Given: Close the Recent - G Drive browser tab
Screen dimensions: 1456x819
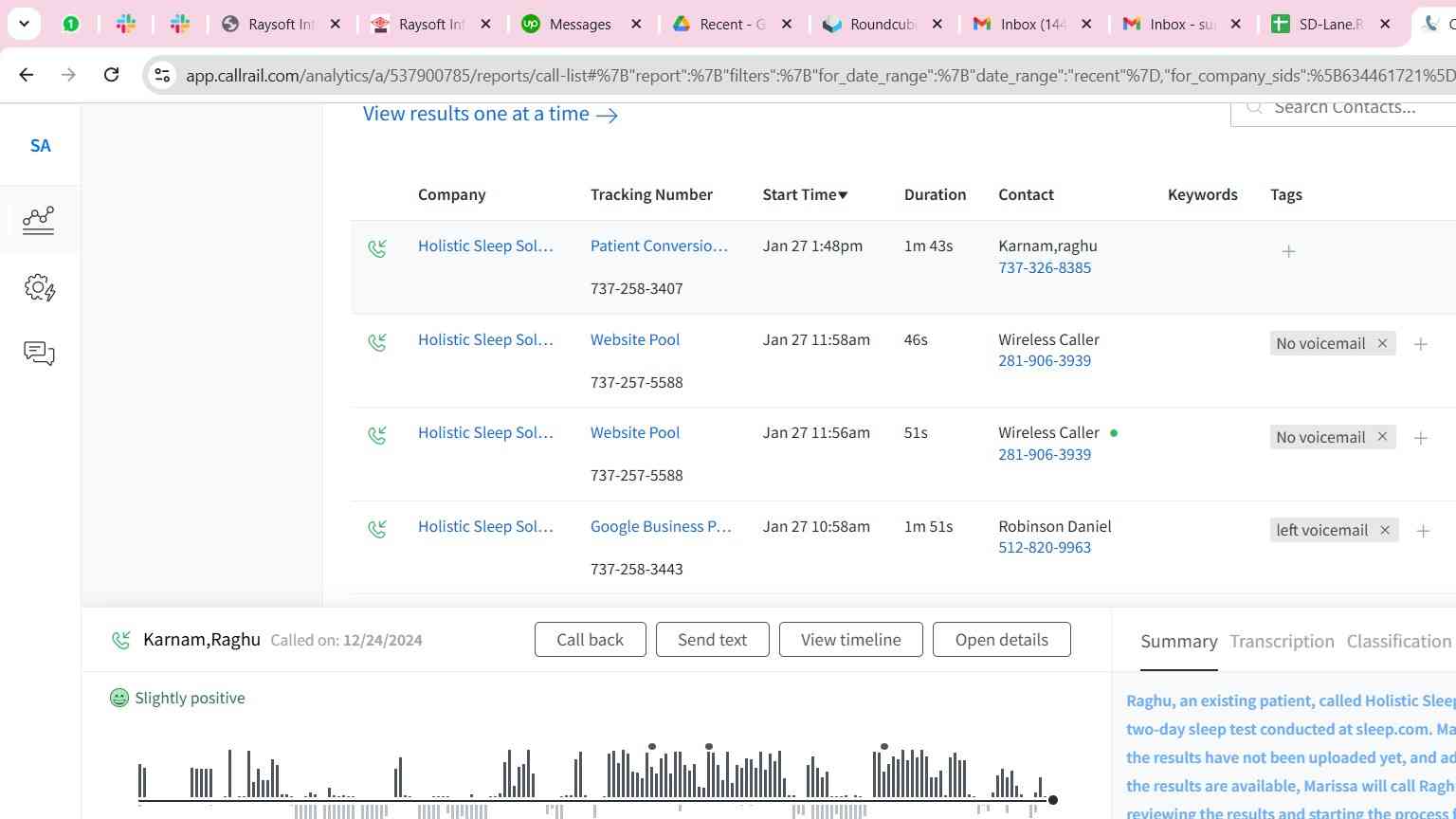Looking at the screenshot, I should point(787,24).
